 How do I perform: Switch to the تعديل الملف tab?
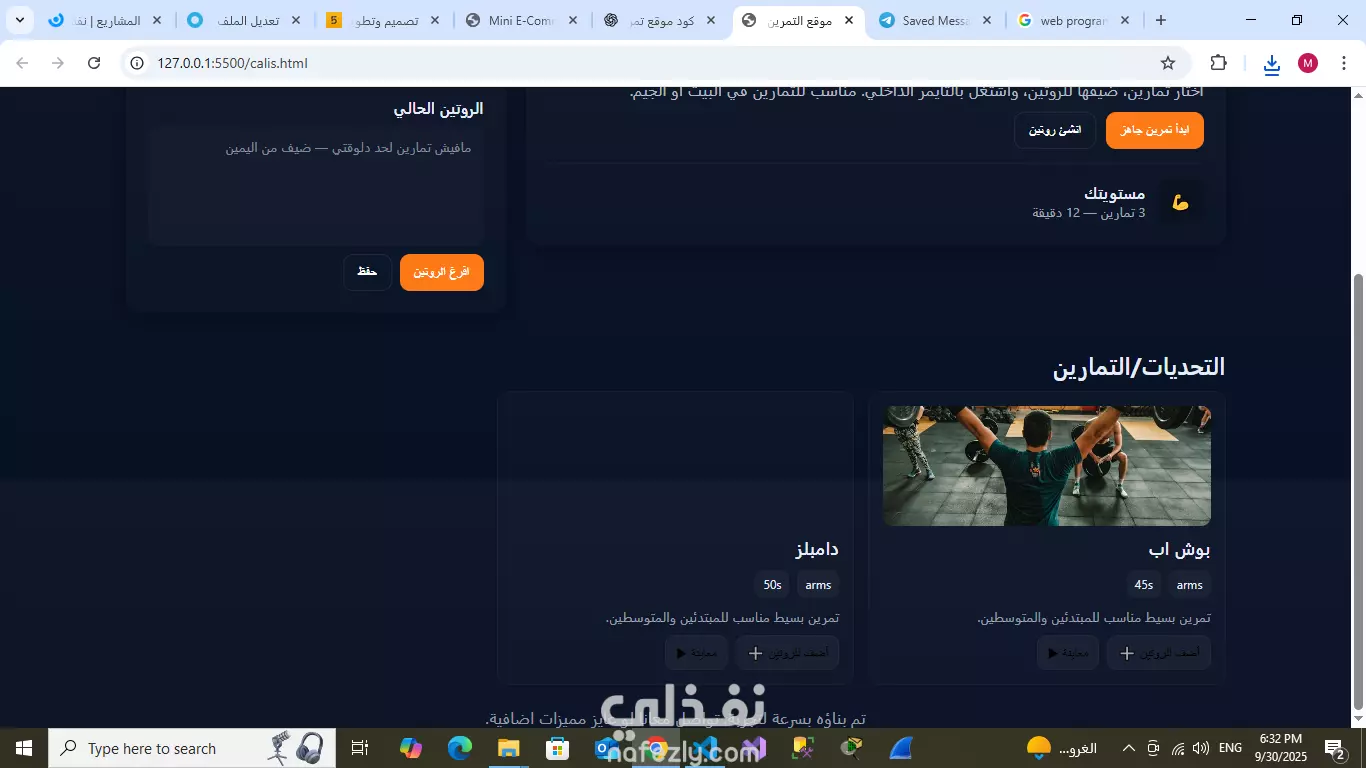click(x=246, y=20)
